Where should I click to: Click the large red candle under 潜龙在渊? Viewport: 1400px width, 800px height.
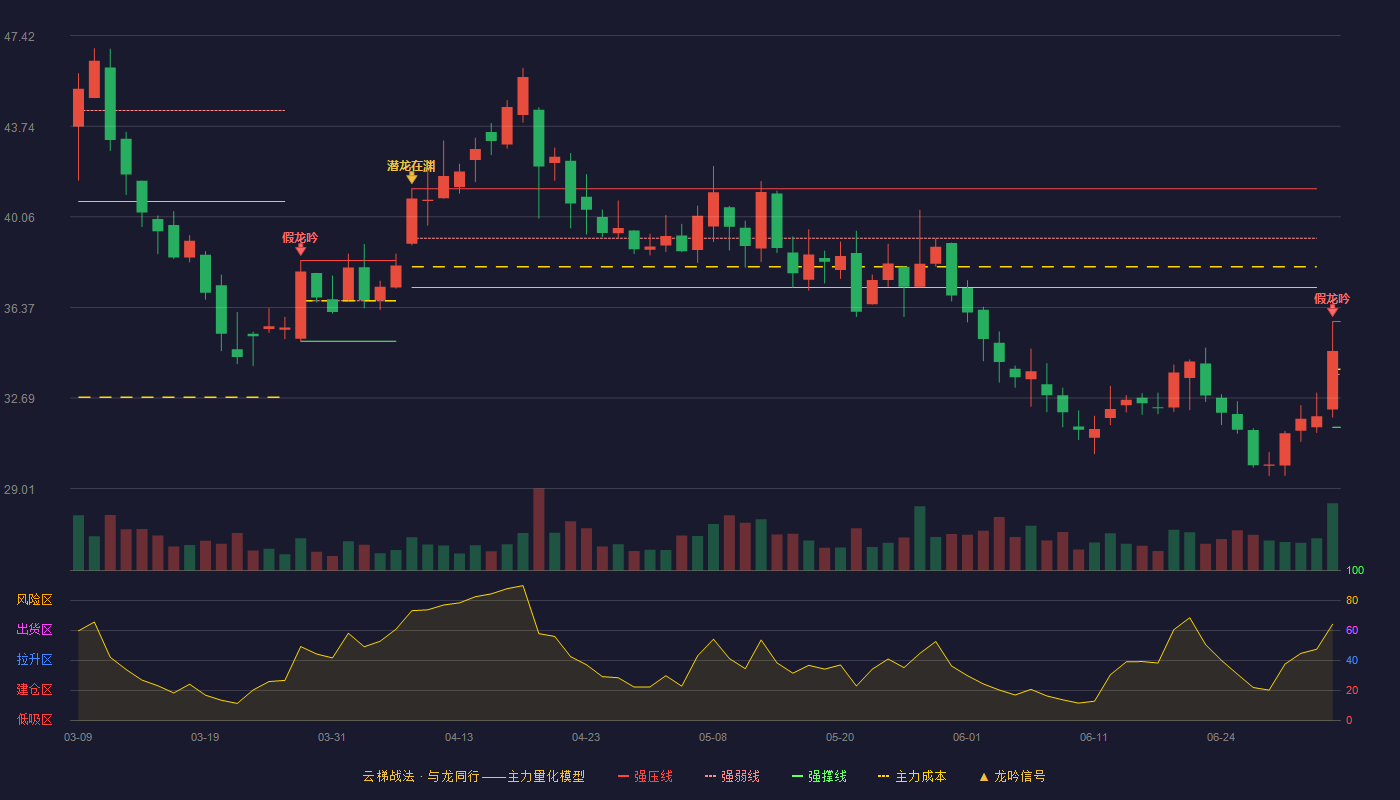(x=412, y=220)
